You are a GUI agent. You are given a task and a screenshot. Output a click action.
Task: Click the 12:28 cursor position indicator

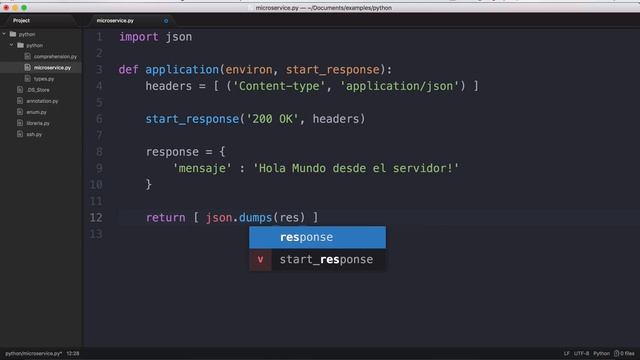click(x=73, y=353)
